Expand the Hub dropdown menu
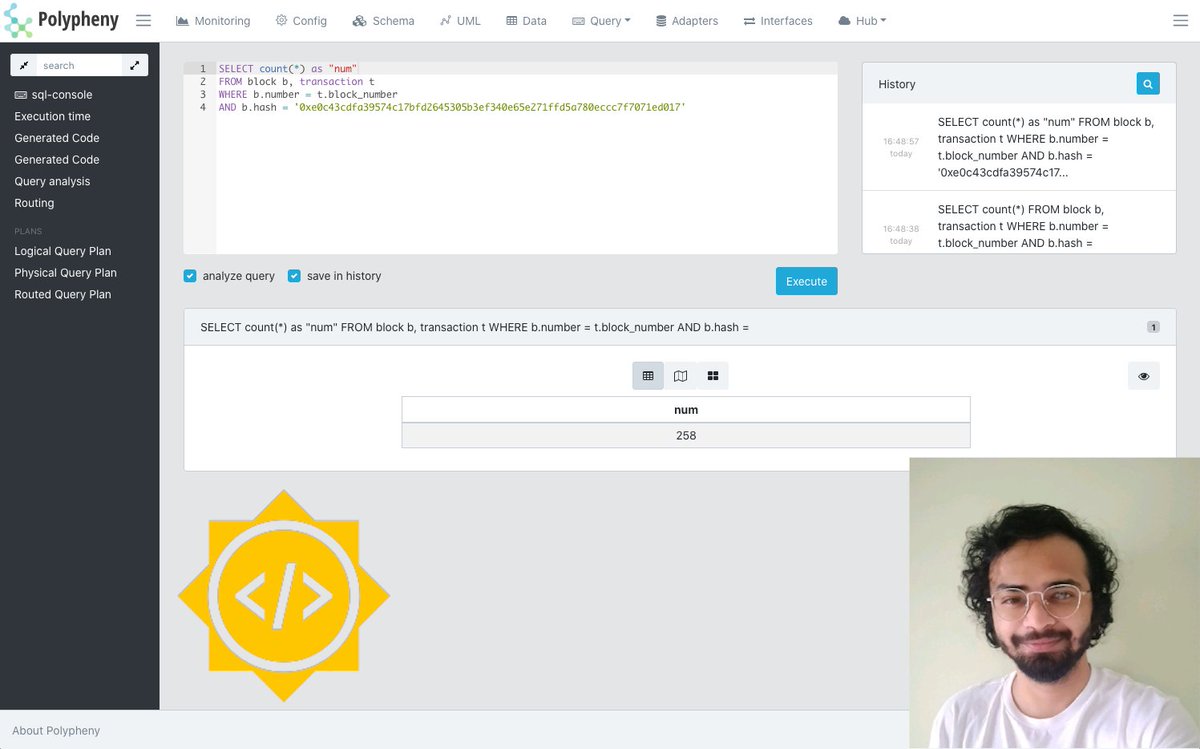This screenshot has width=1200, height=749. tap(862, 21)
